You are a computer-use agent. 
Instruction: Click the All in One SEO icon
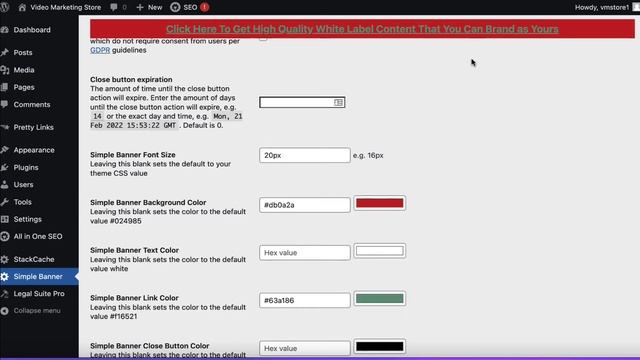pos(4,236)
